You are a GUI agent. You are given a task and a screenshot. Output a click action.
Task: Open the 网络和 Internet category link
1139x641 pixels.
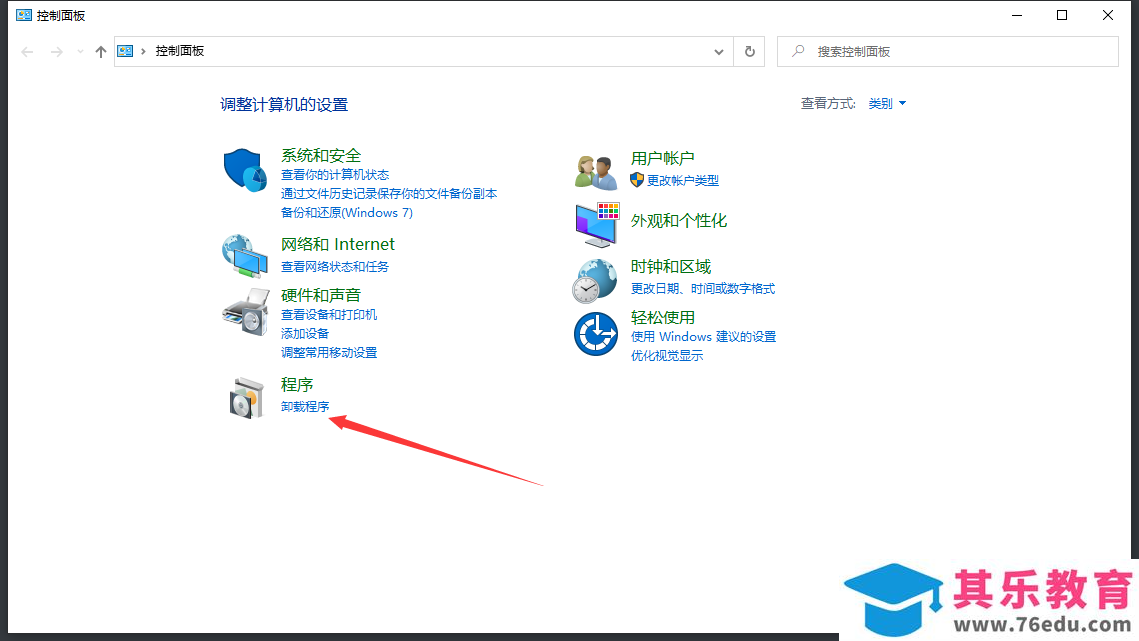pos(338,244)
